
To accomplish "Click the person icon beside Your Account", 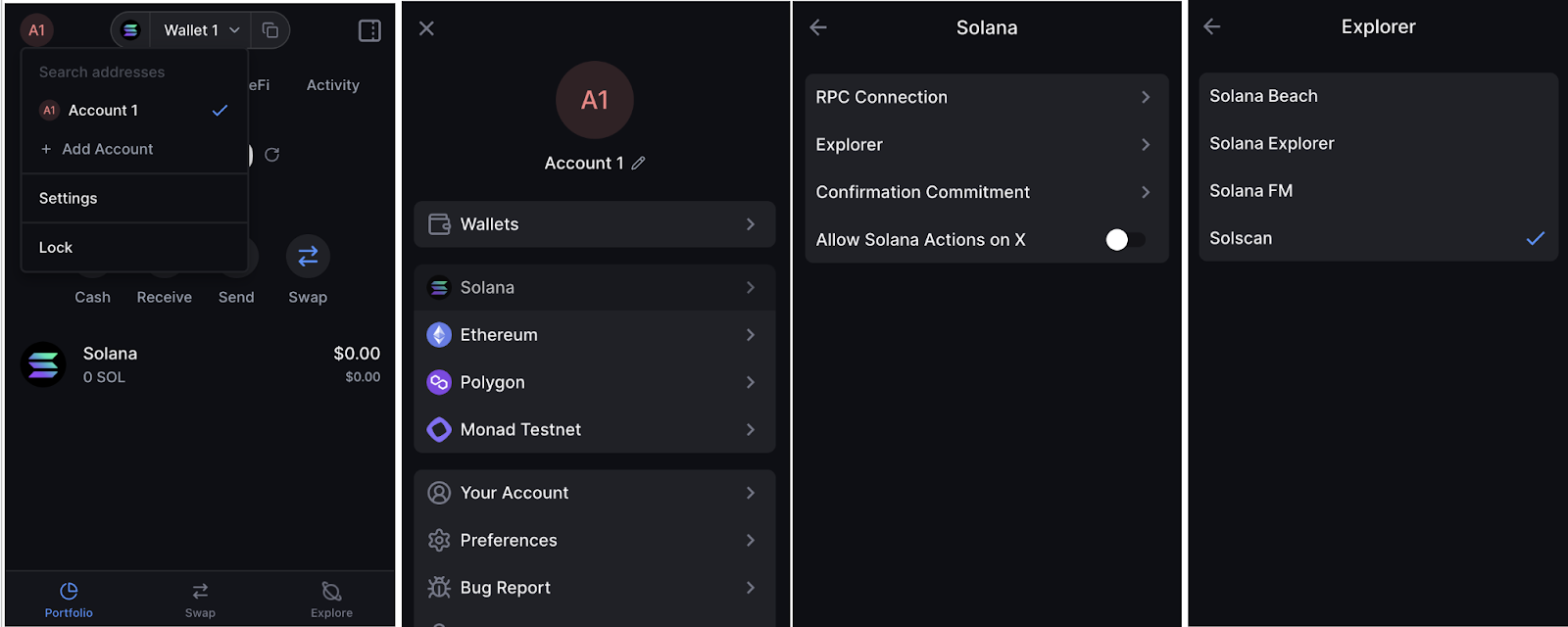I will [x=439, y=493].
